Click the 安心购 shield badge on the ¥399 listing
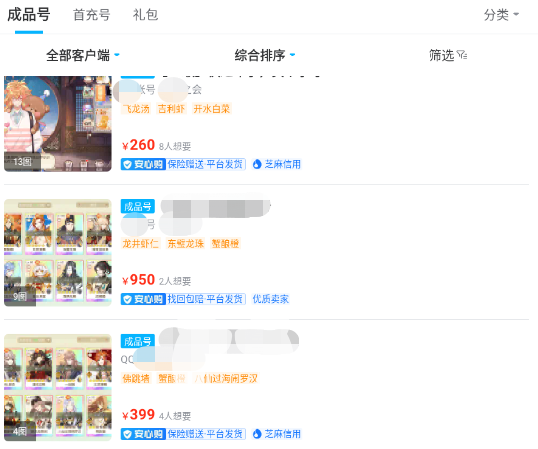The height and width of the screenshot is (449, 538). [143, 434]
